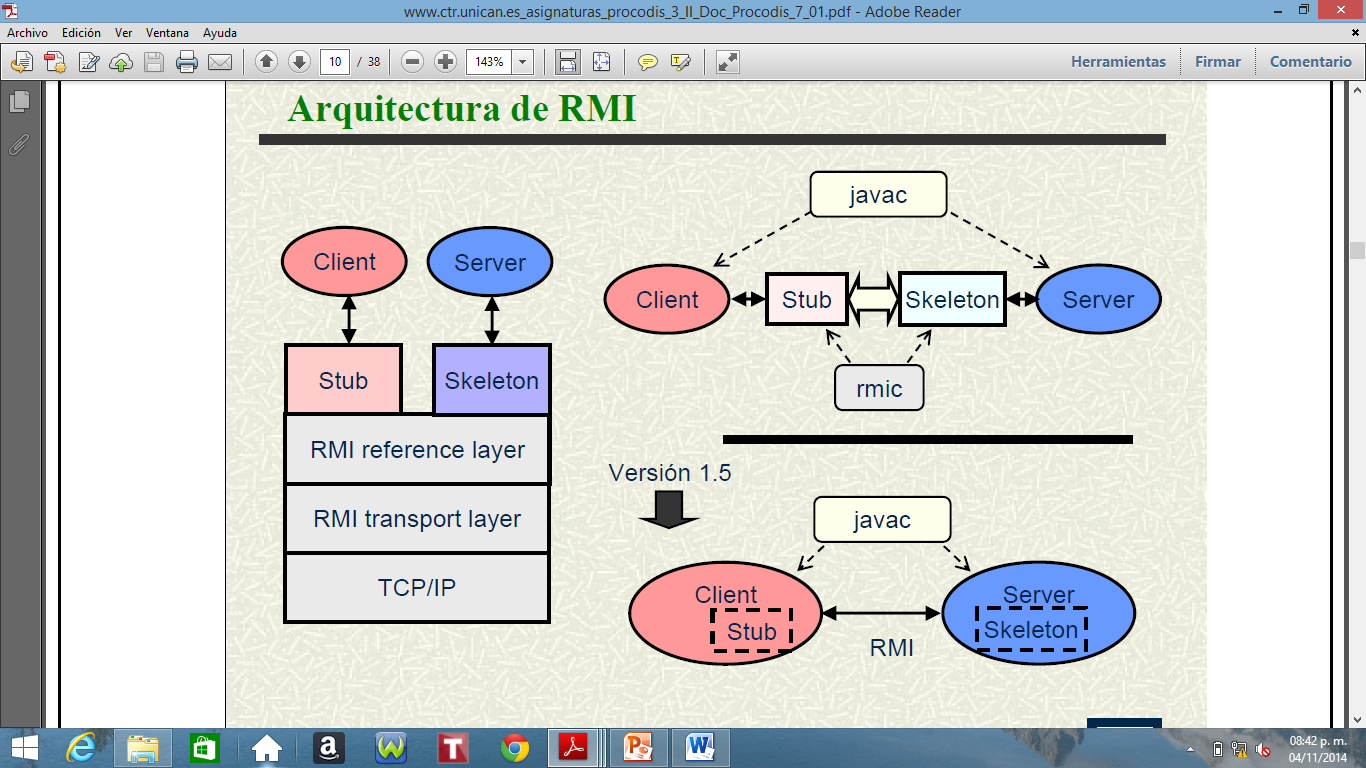The height and width of the screenshot is (768, 1366).
Task: Save the document with the disk icon
Action: point(155,61)
